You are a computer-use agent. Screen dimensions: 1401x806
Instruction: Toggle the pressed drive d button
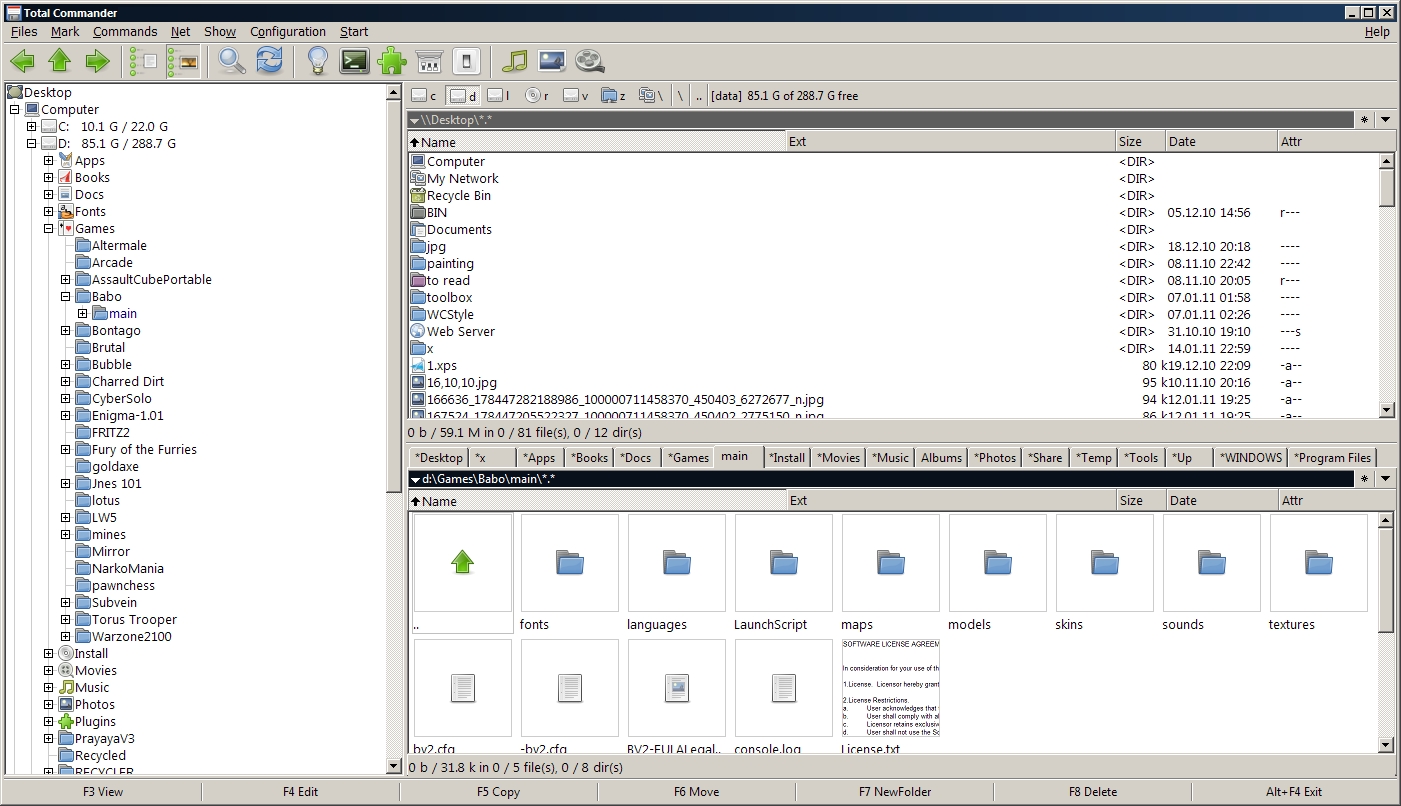tap(461, 96)
